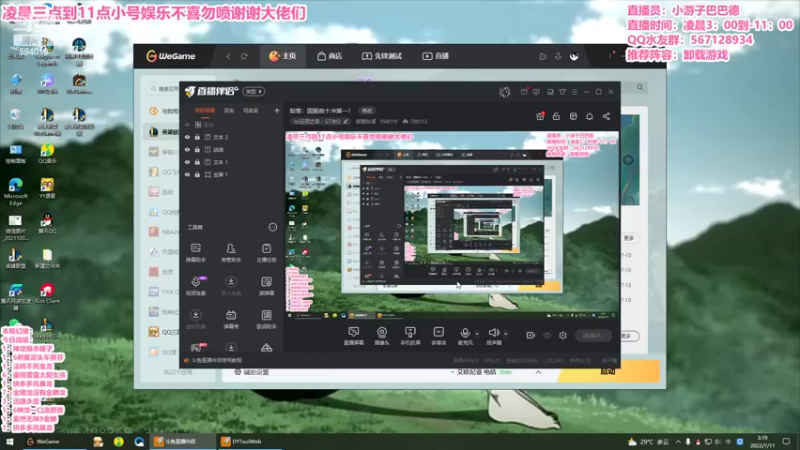Toggle lock on 文本 3 layer
Image resolution: width=800 pixels, height=450 pixels.
(x=197, y=137)
